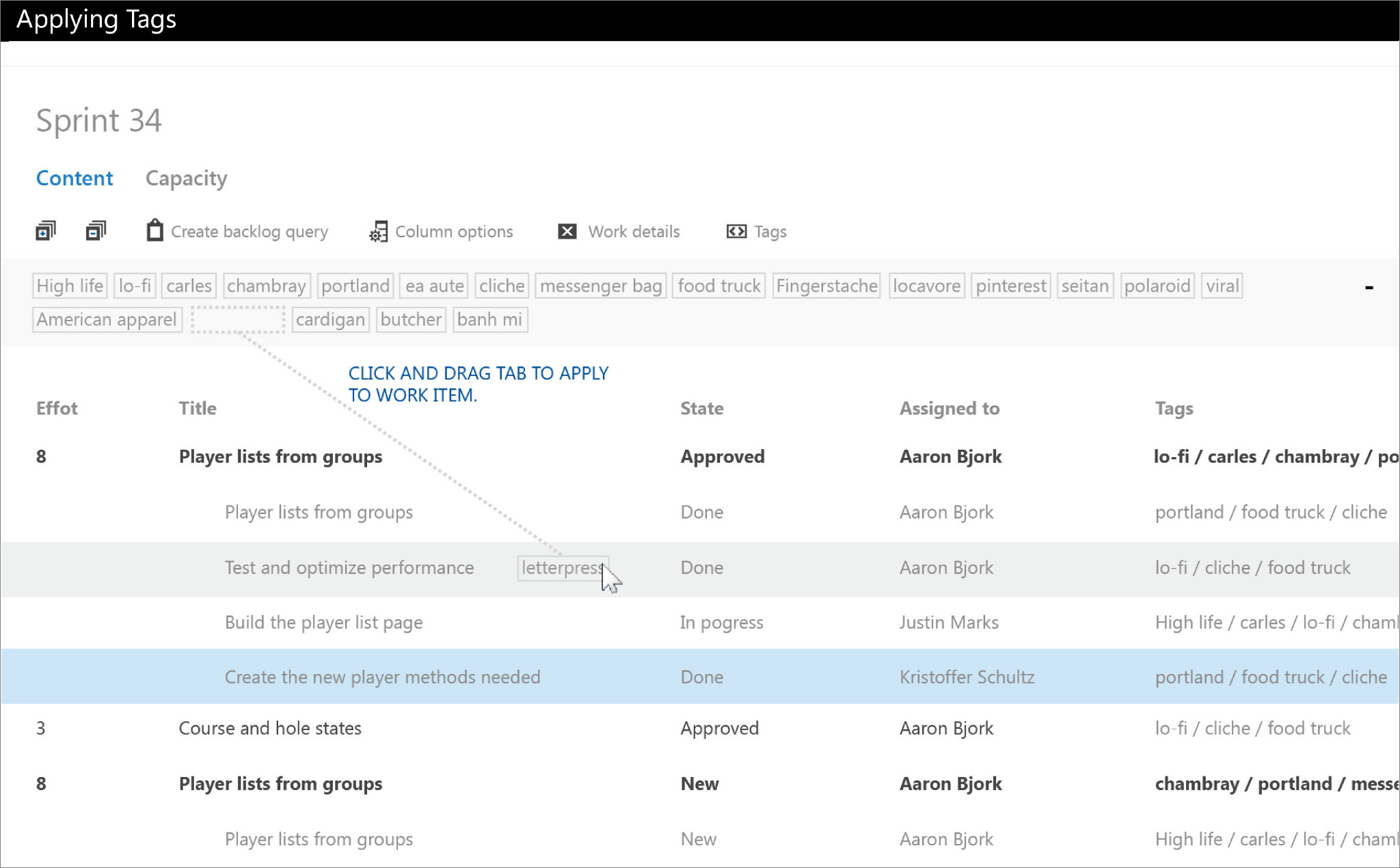Click the Tags code icon
Image resolution: width=1400 pixels, height=868 pixels.
coord(736,232)
